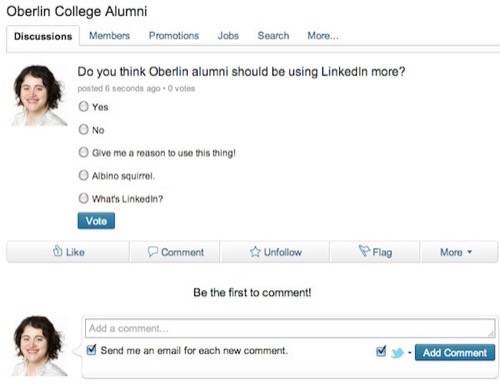Focus the Add a comment field
This screenshot has height=387, width=500.
coord(290,328)
